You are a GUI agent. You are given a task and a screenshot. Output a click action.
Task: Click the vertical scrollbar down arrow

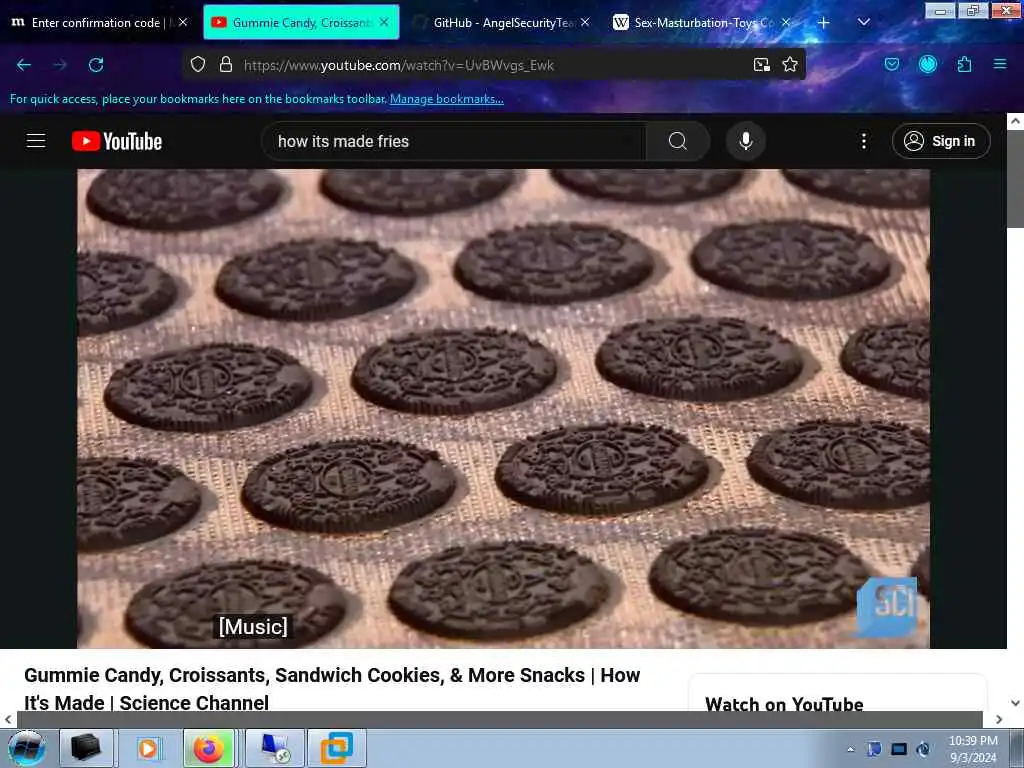tap(1015, 703)
